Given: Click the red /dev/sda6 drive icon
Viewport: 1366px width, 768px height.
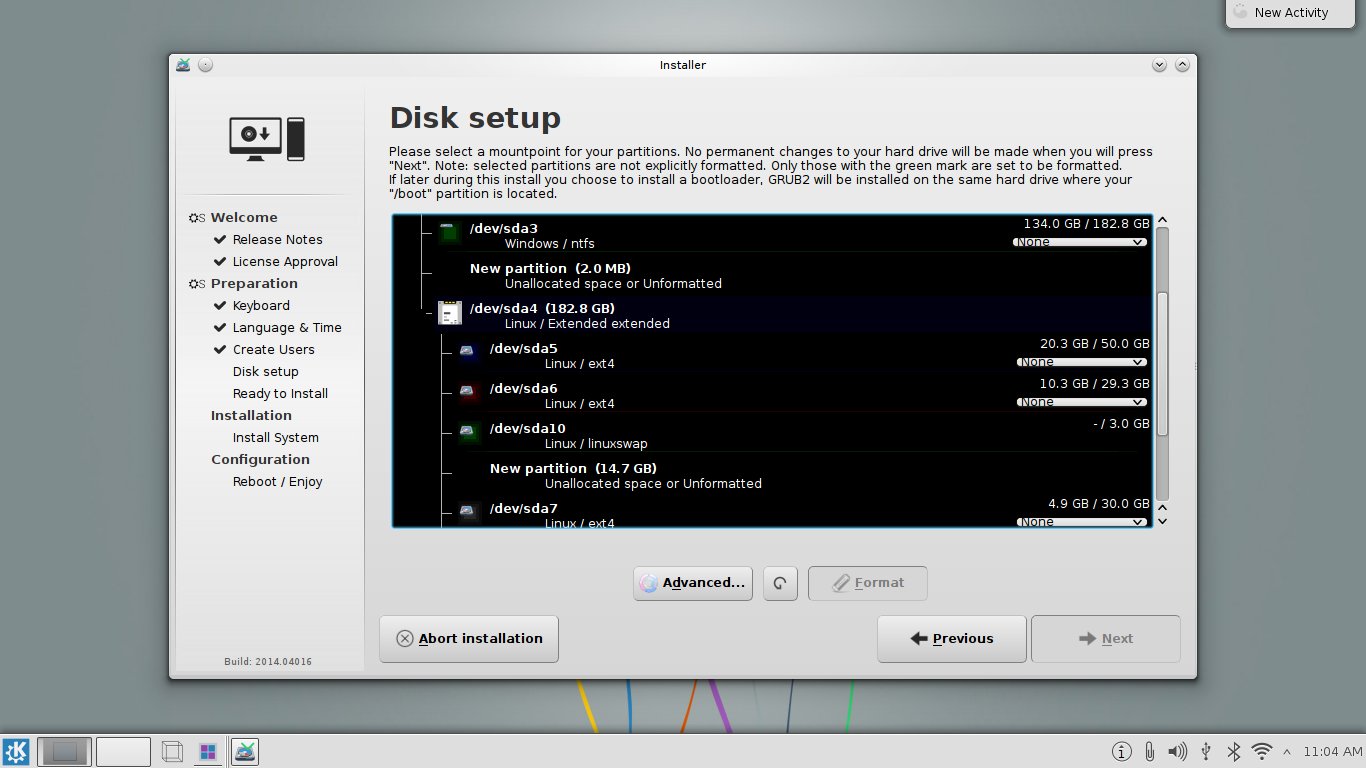Looking at the screenshot, I should pyautogui.click(x=468, y=392).
